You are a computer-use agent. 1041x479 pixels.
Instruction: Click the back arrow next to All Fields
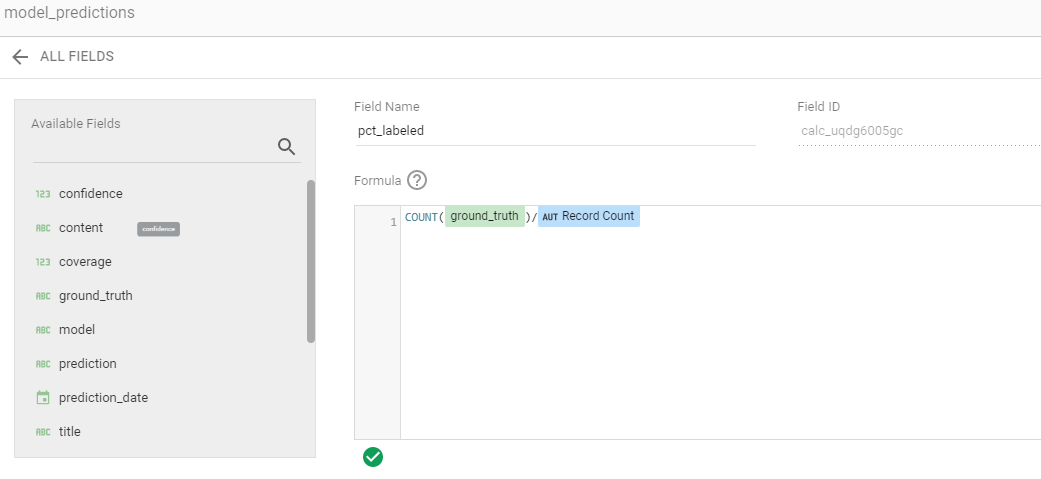[20, 57]
